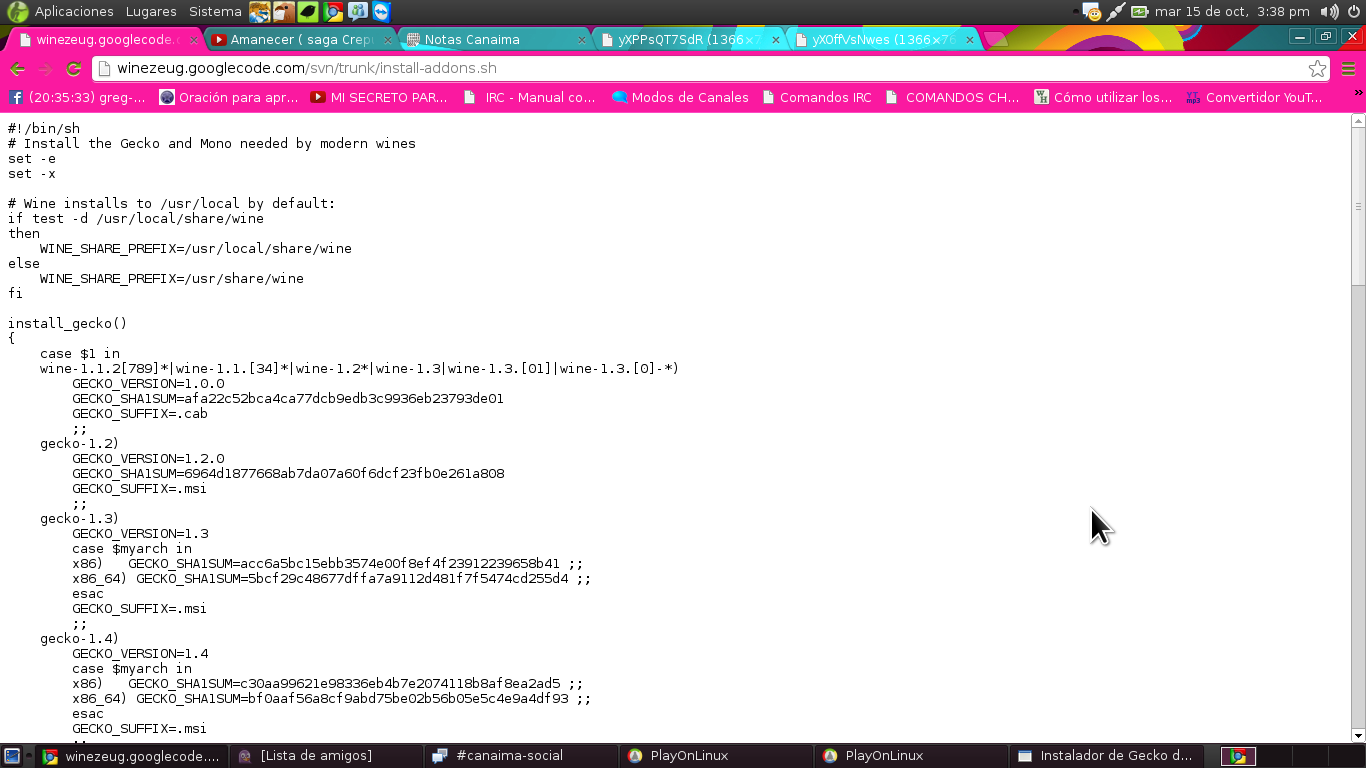Launch the green black-bird launcher in top panel
Screen dimensions: 1366x768
point(308,12)
